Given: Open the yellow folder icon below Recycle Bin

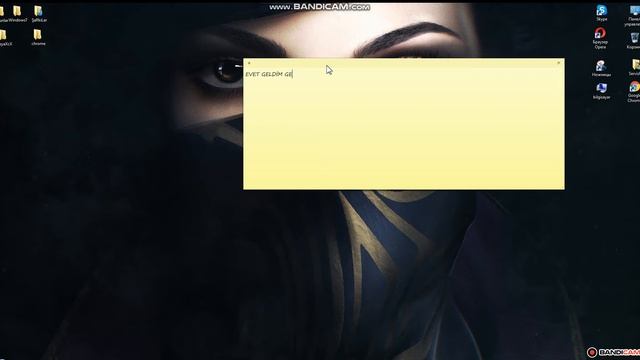Looking at the screenshot, I should pyautogui.click(x=635, y=67).
